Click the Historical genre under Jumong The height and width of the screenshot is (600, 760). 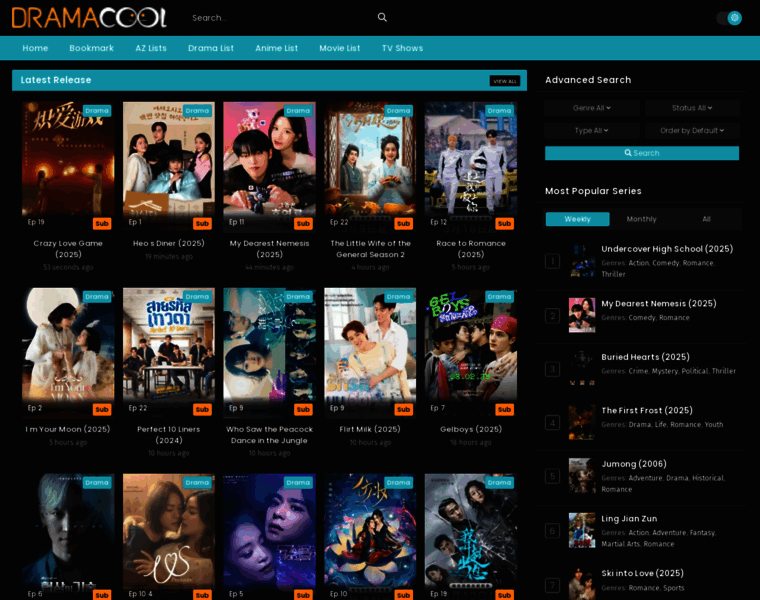pyautogui.click(x=708, y=478)
